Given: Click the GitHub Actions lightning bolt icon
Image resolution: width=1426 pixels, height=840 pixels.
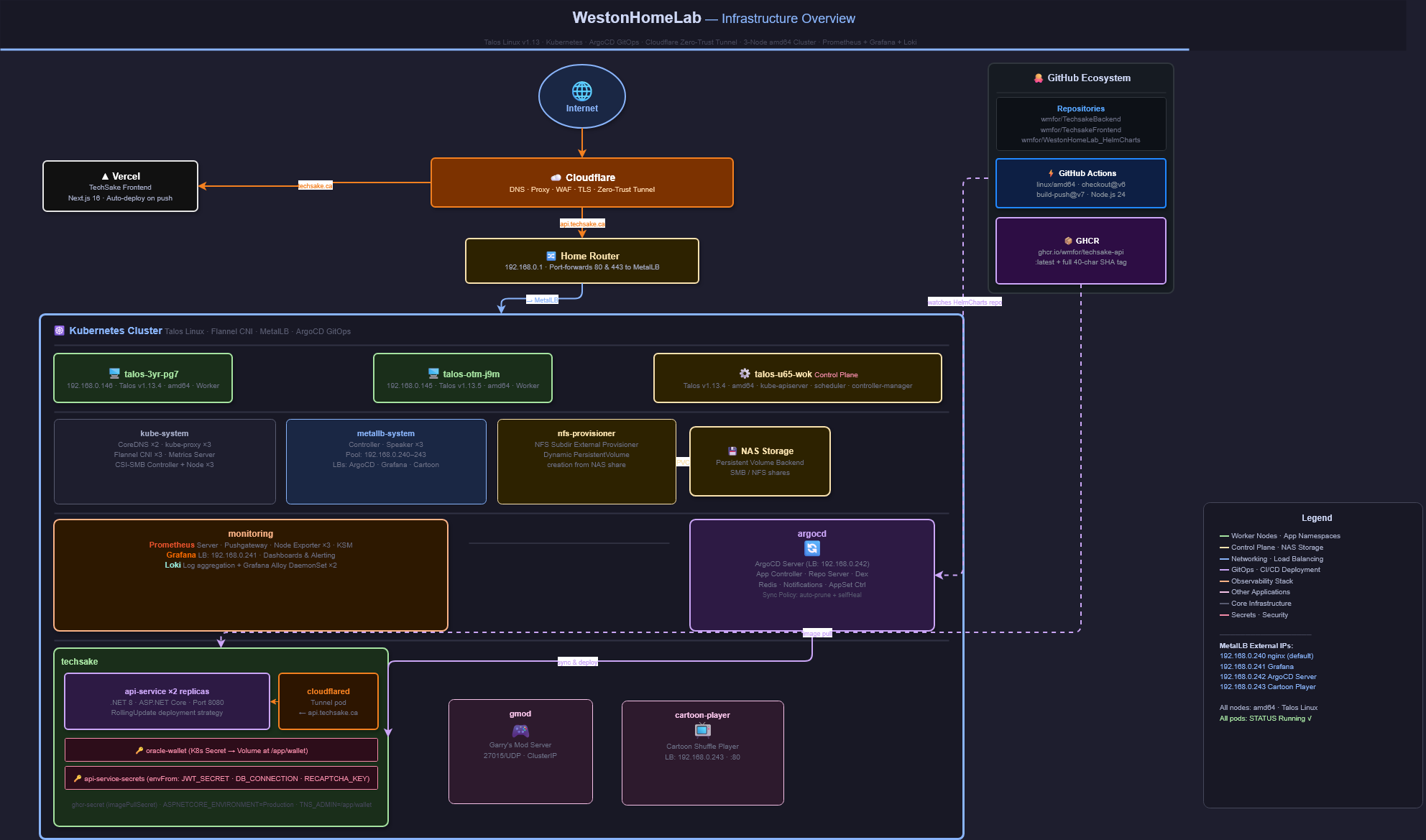Looking at the screenshot, I should (1051, 173).
